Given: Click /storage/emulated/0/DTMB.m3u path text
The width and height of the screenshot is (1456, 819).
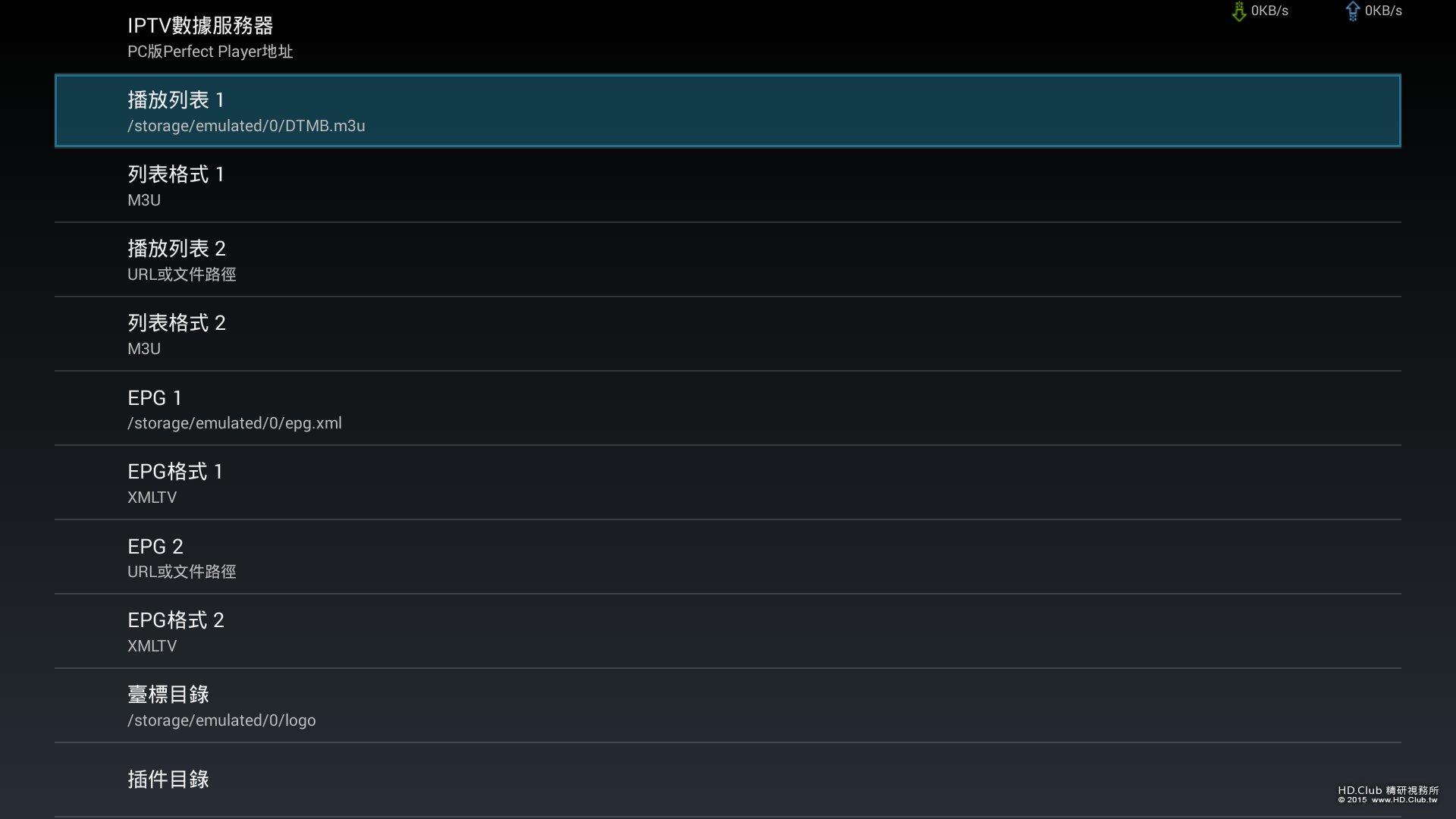Looking at the screenshot, I should click(x=246, y=126).
